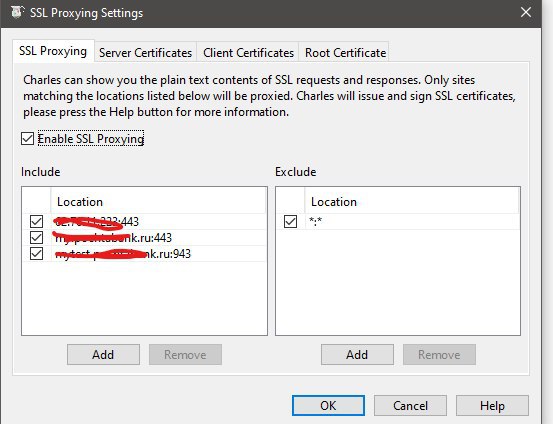Add a new Exclude location
This screenshot has height=424, width=553.
[357, 355]
